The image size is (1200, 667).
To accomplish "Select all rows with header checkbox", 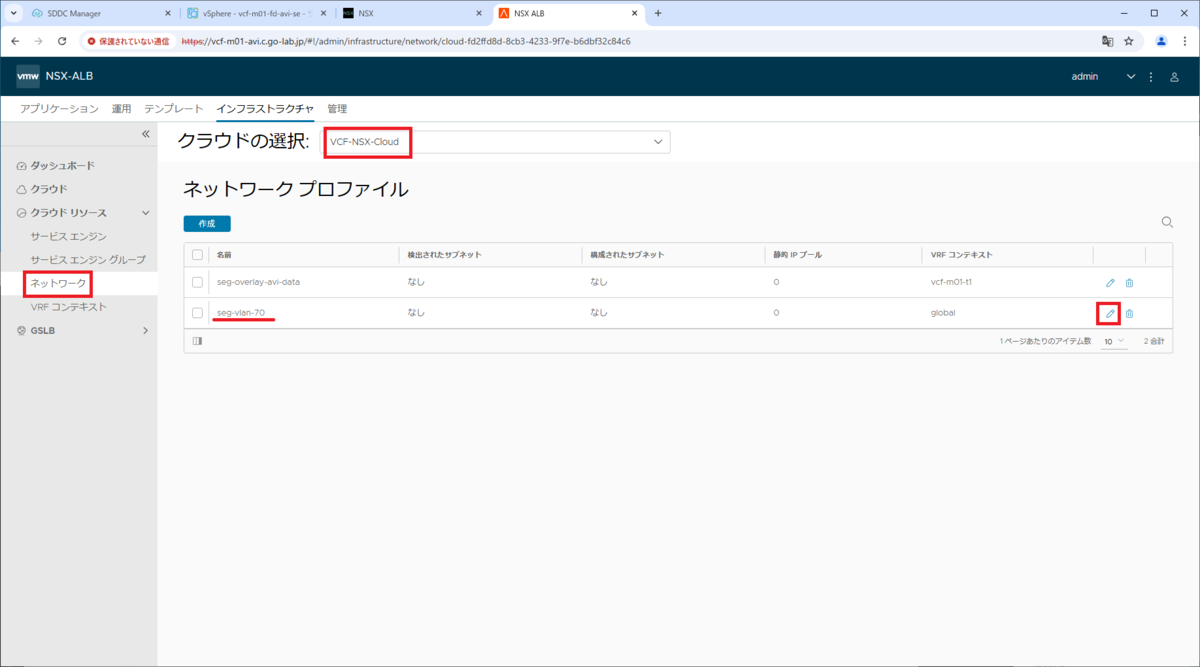I will click(197, 255).
